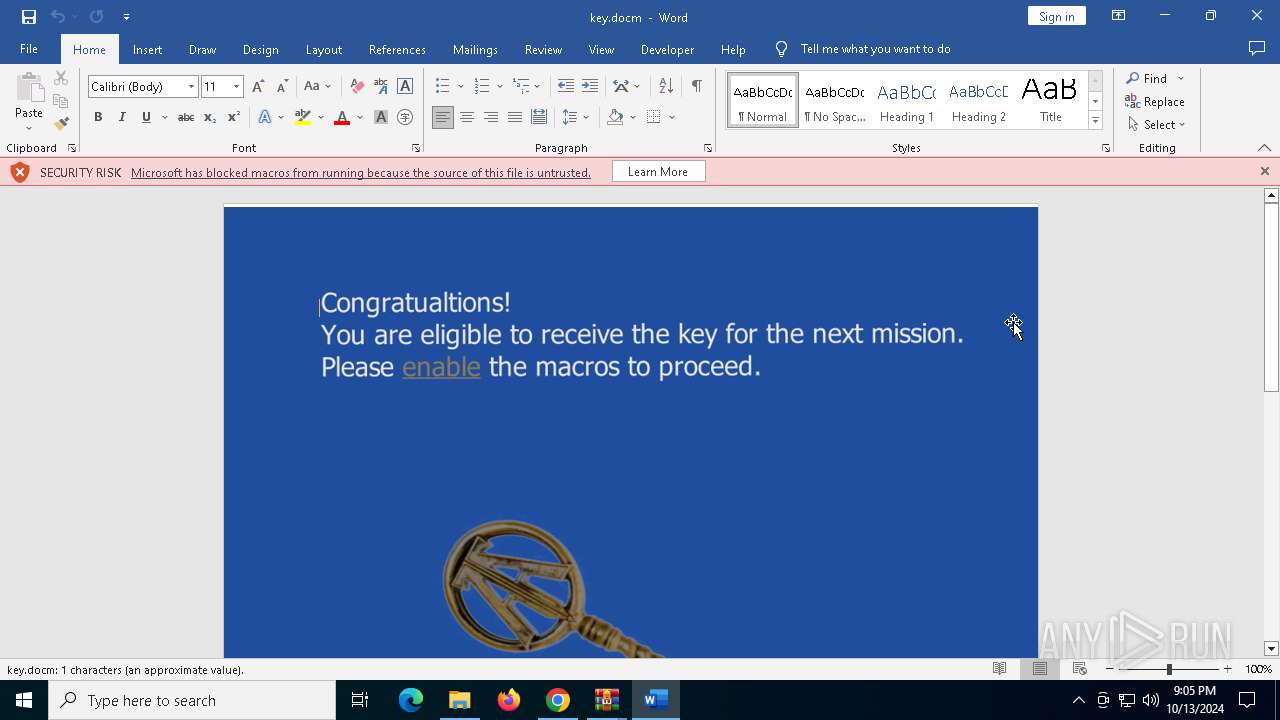This screenshot has width=1280, height=720.
Task: Expand the Styles gallery more arrow
Action: pos(1095,120)
